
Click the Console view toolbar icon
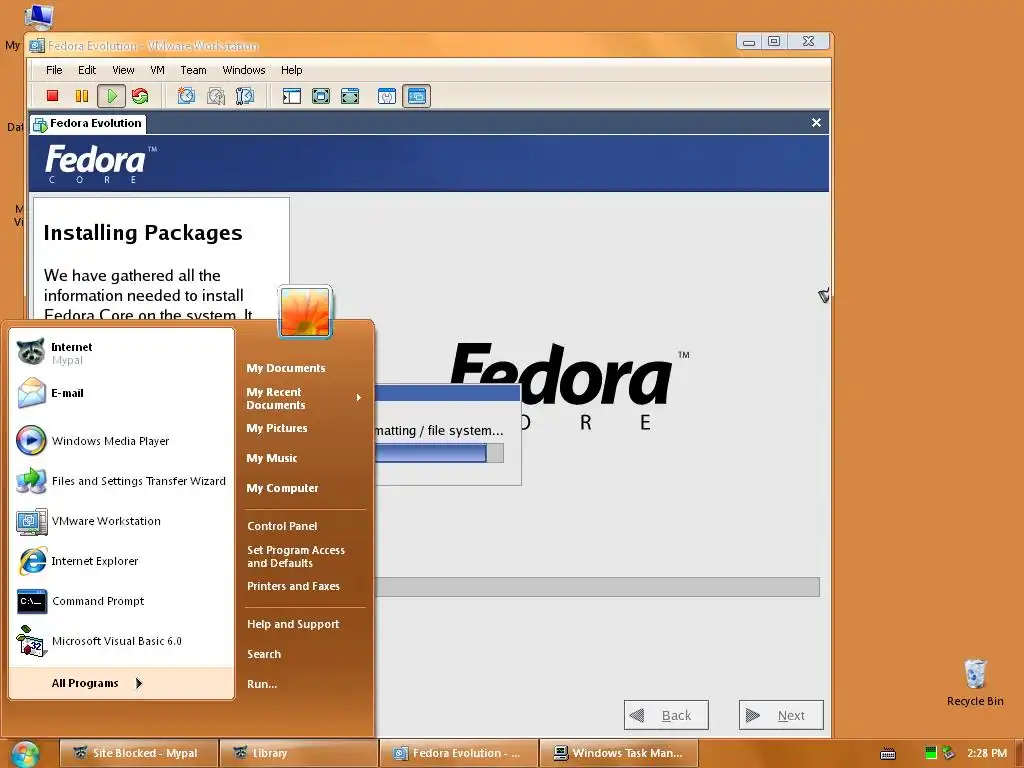(x=417, y=96)
